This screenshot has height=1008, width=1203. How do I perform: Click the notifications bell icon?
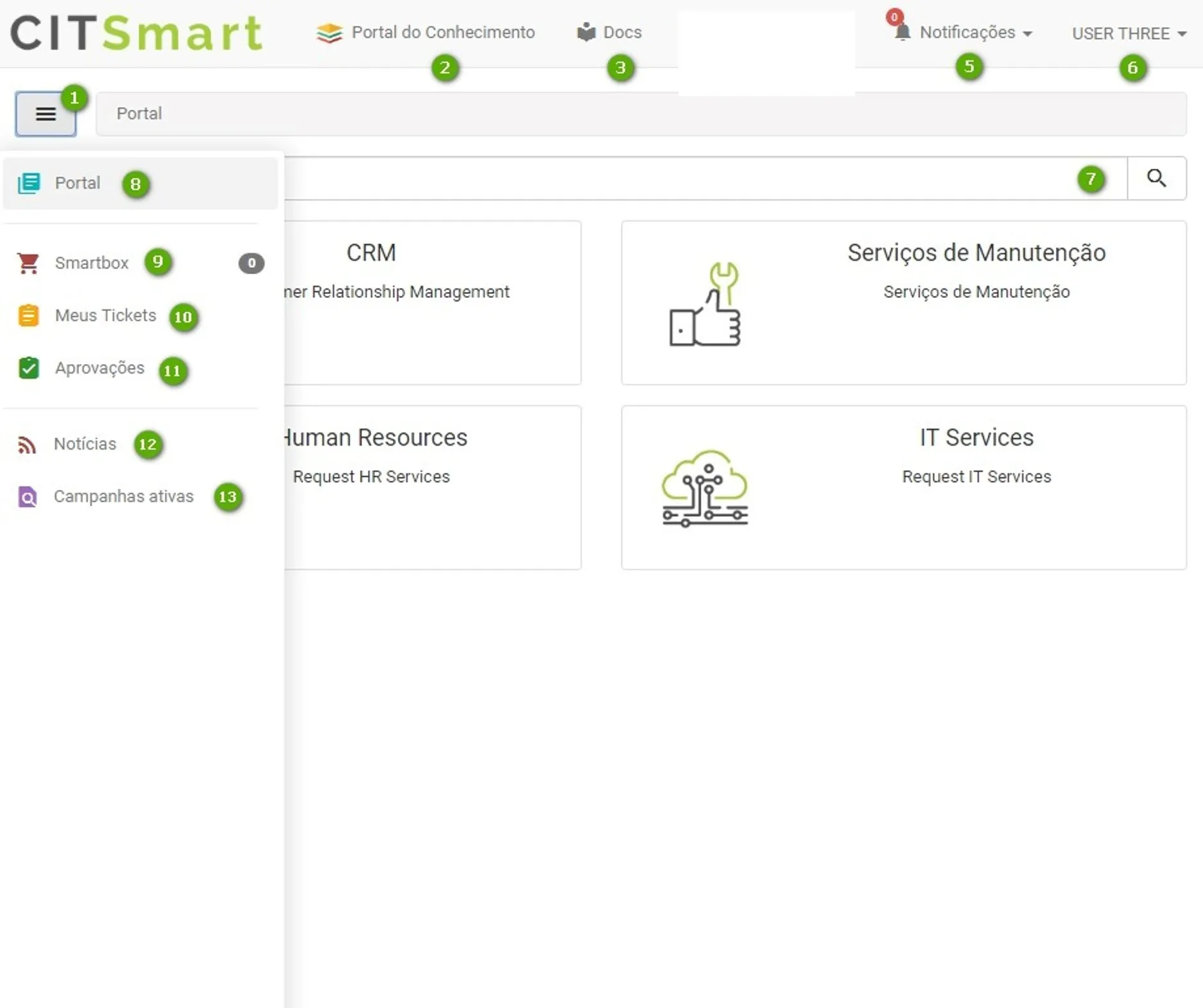click(903, 33)
